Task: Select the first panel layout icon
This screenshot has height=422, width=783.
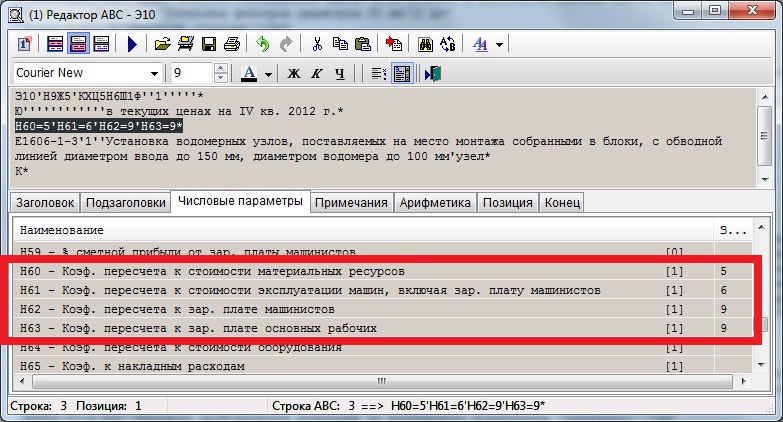Action: pyautogui.click(x=55, y=44)
